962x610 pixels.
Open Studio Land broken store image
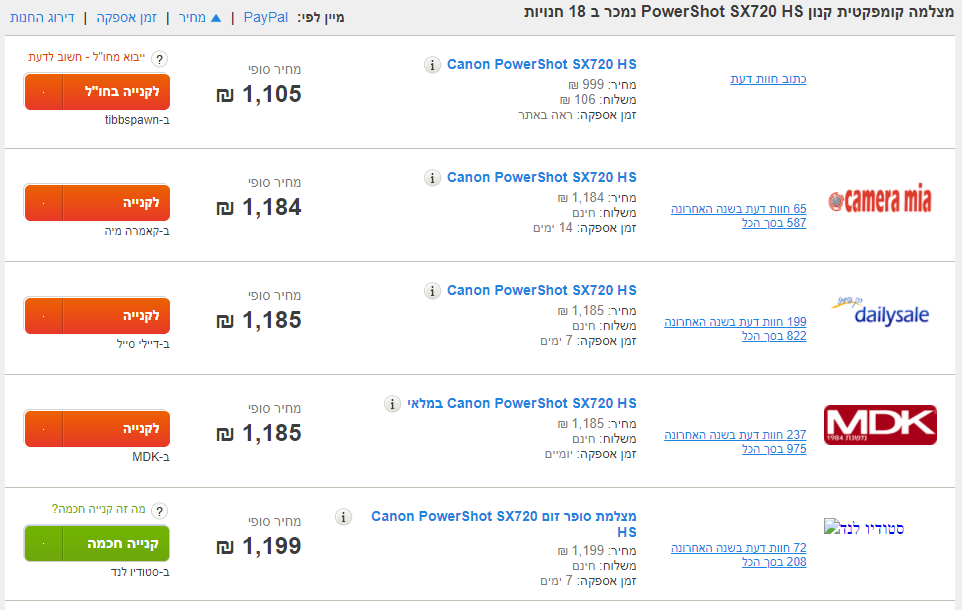click(864, 527)
